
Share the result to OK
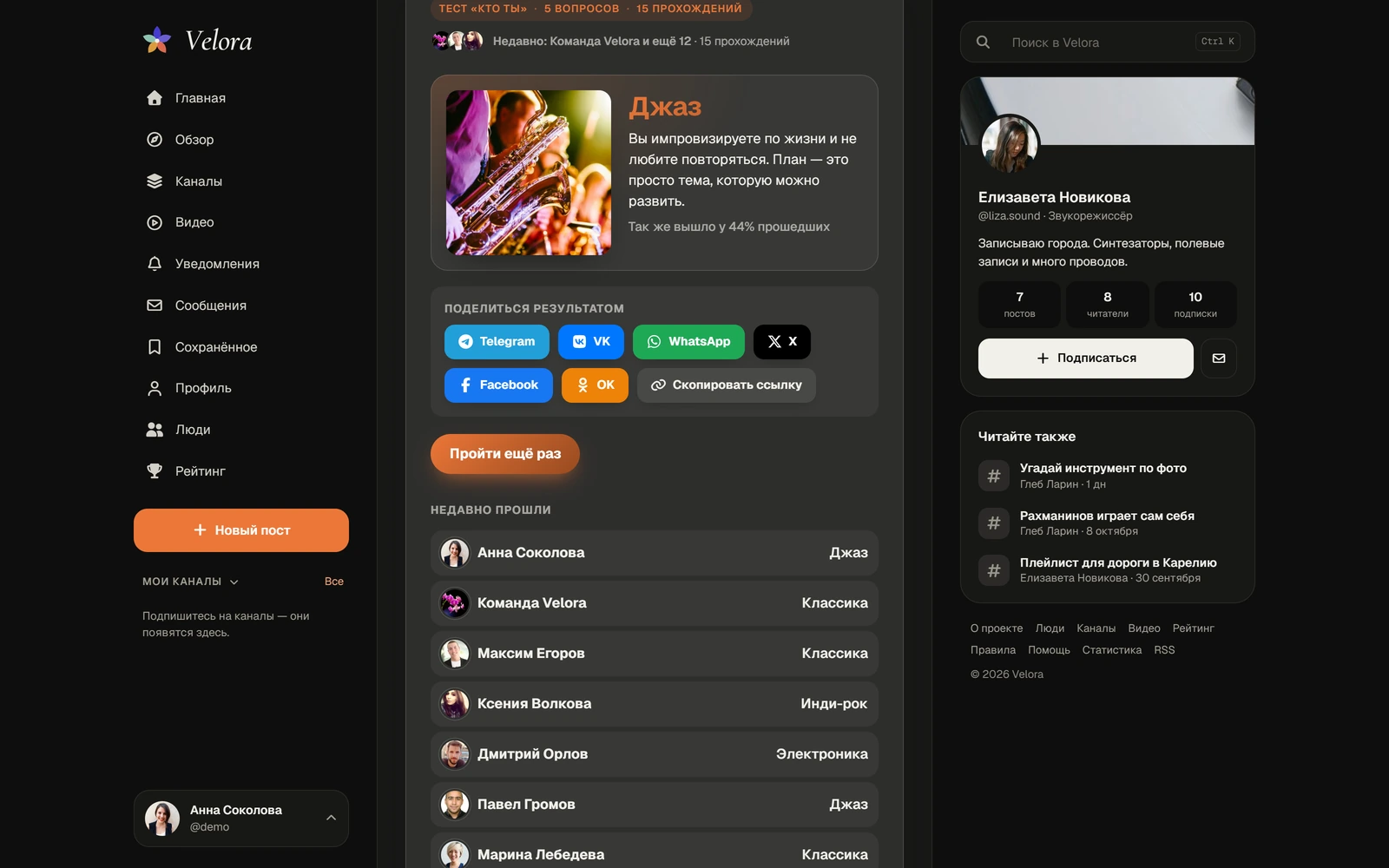tap(595, 385)
